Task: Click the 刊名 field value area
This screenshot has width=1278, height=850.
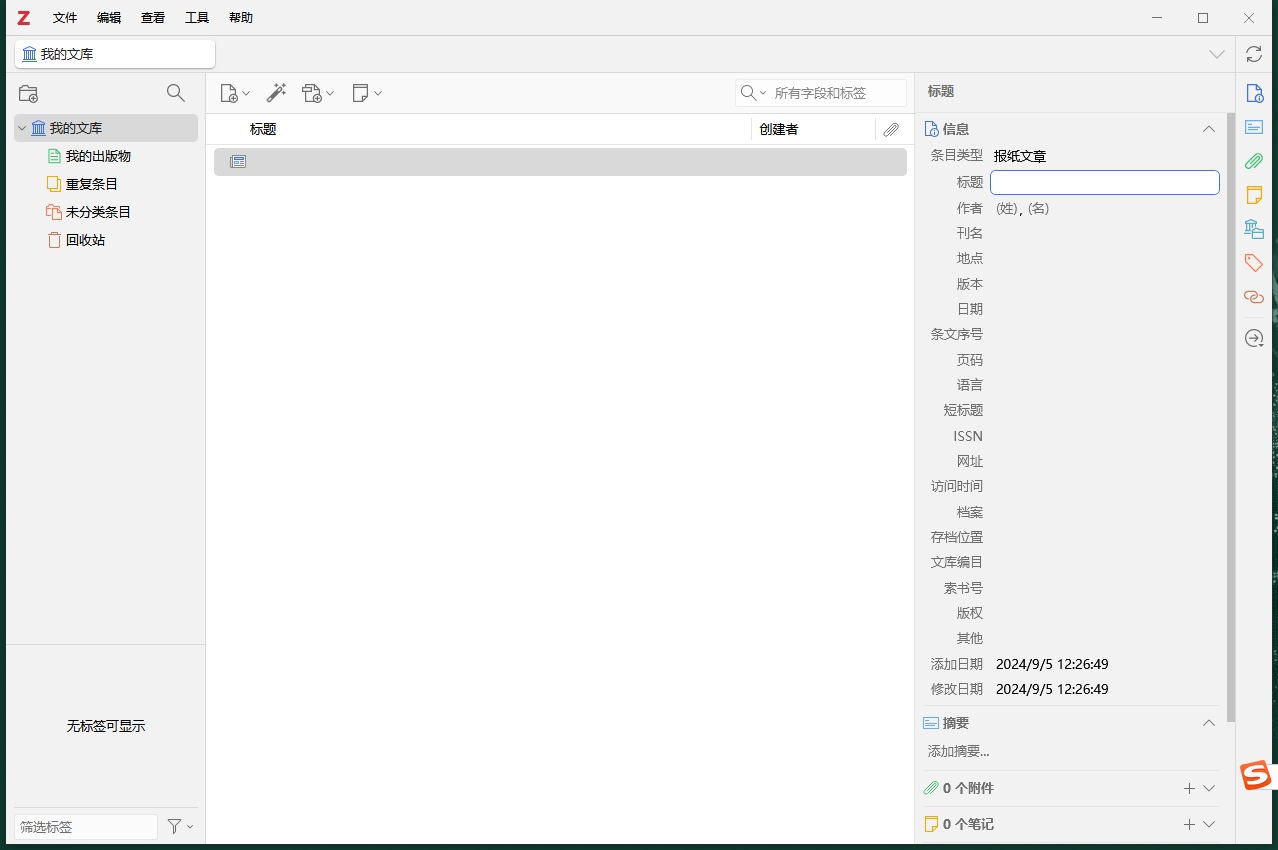Action: pyautogui.click(x=1105, y=233)
